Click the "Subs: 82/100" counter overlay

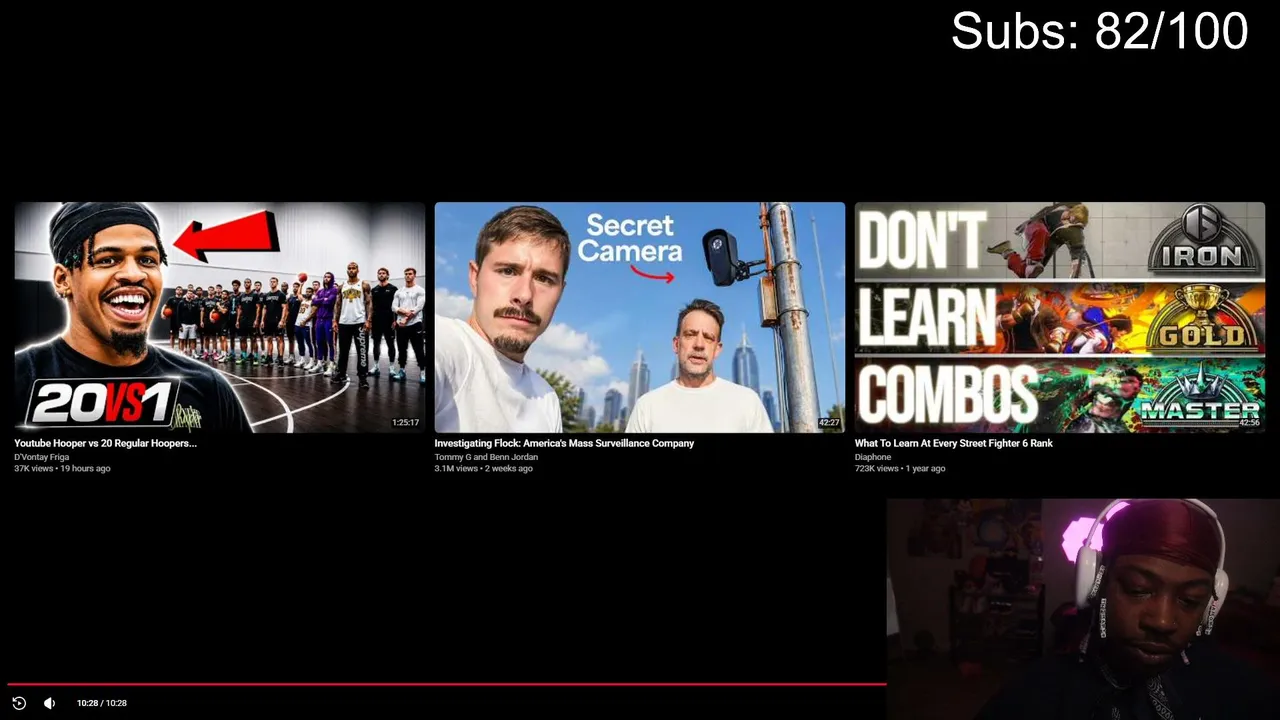click(1099, 31)
